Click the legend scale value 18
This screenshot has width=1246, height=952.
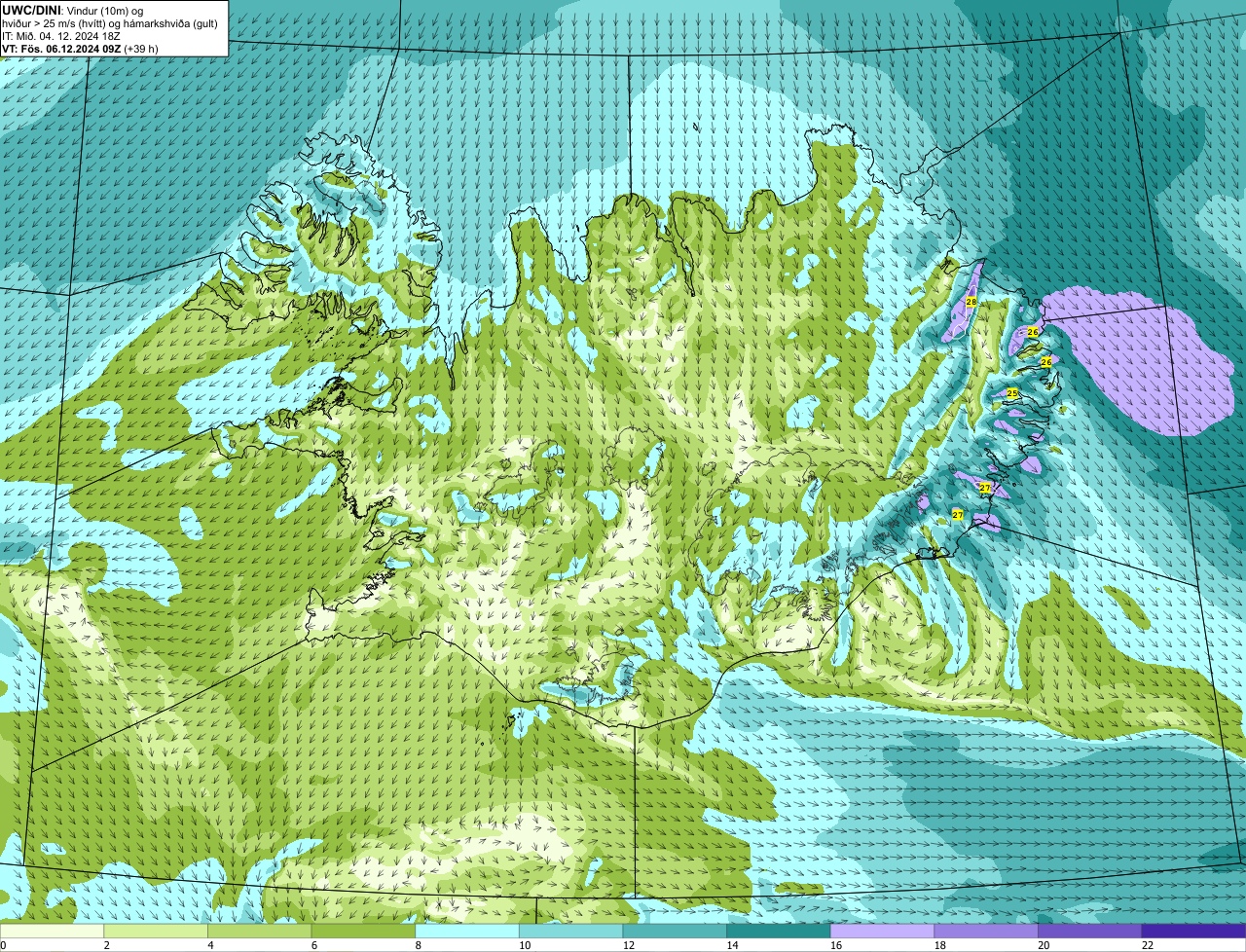tap(939, 945)
